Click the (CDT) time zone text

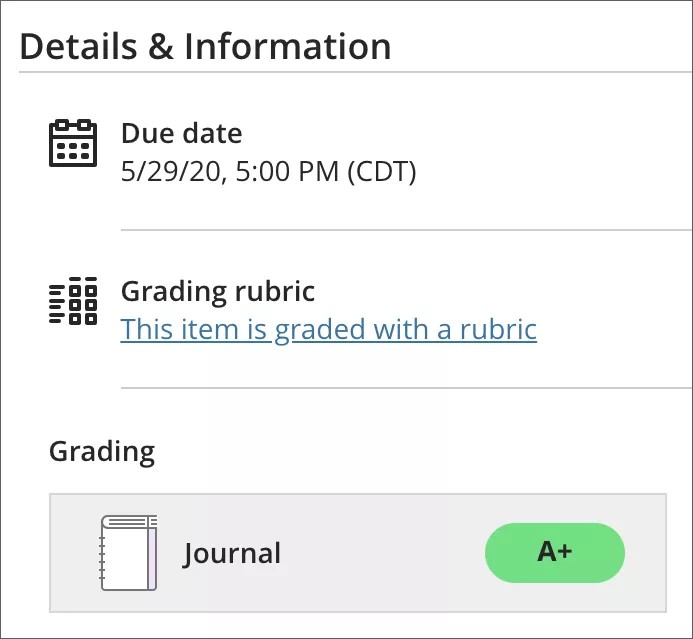pos(381,172)
